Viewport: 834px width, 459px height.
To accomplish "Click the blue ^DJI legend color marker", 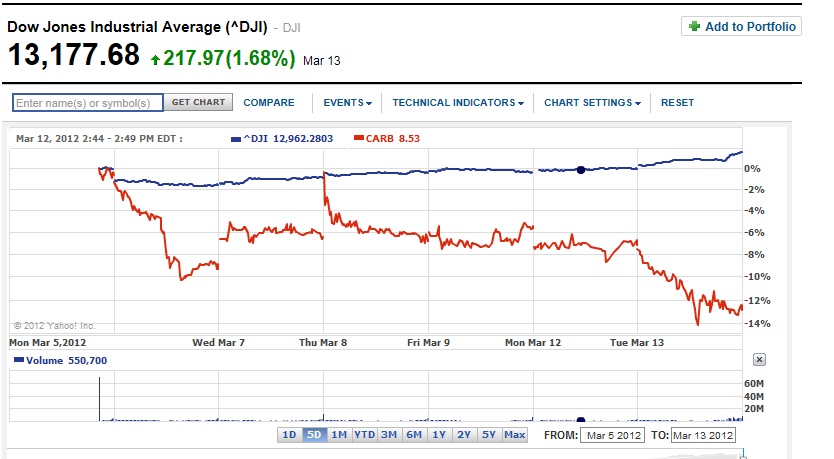I will click(236, 139).
